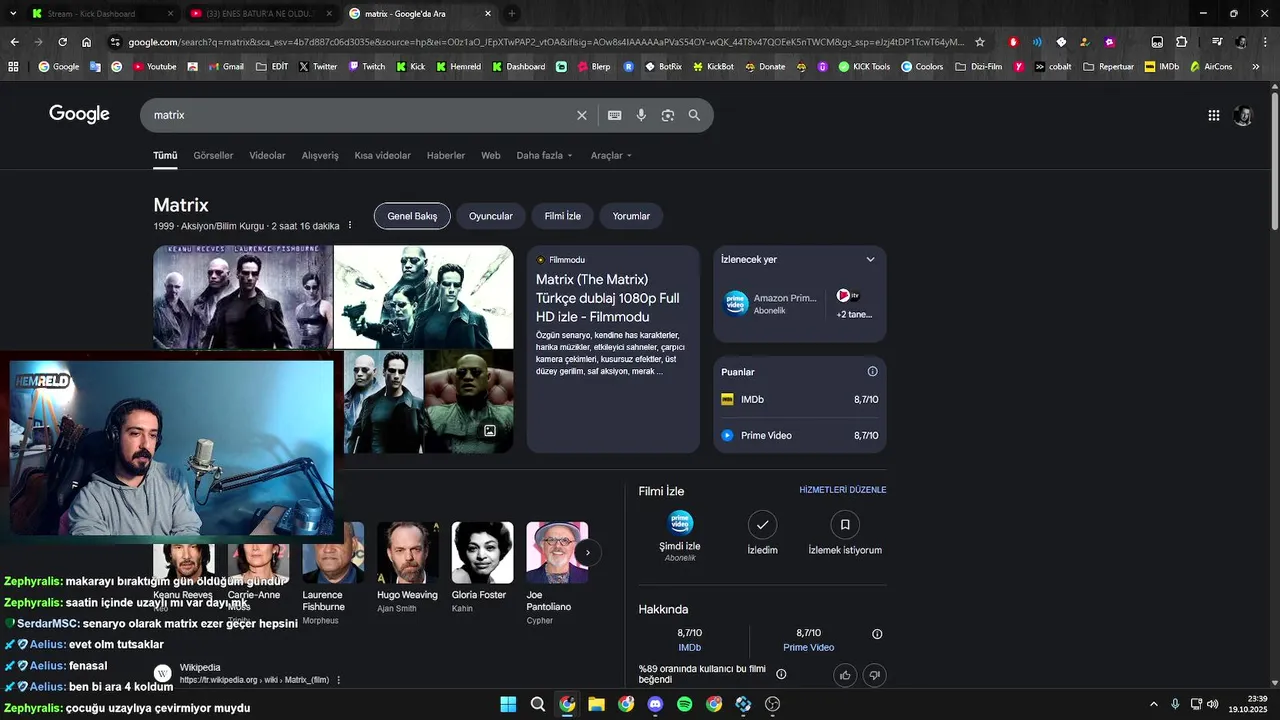This screenshot has width=1280, height=720.
Task: Open the IMDb 8,7/10 rating row
Action: coord(800,399)
